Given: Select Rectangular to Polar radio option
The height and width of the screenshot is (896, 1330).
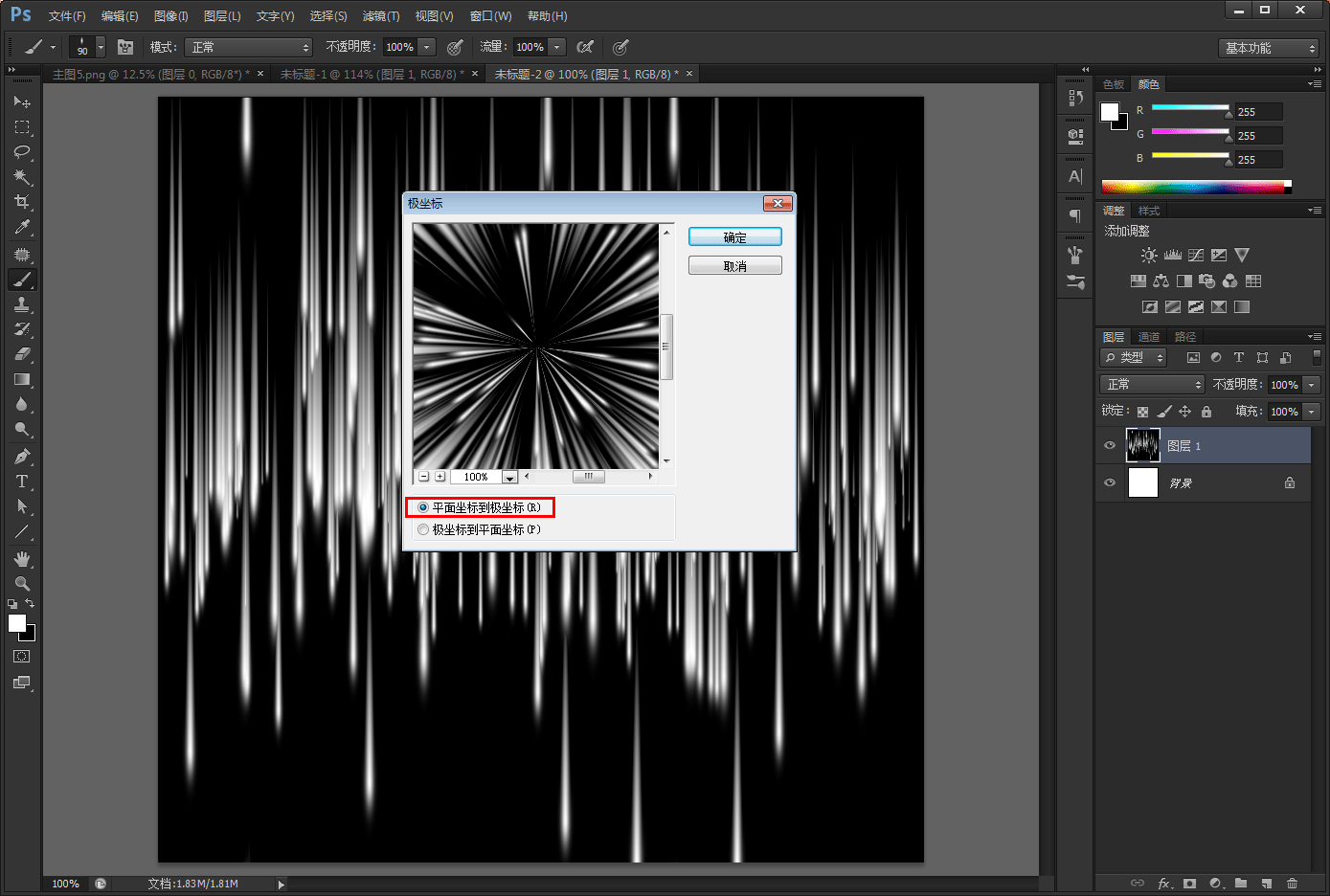Looking at the screenshot, I should [480, 507].
